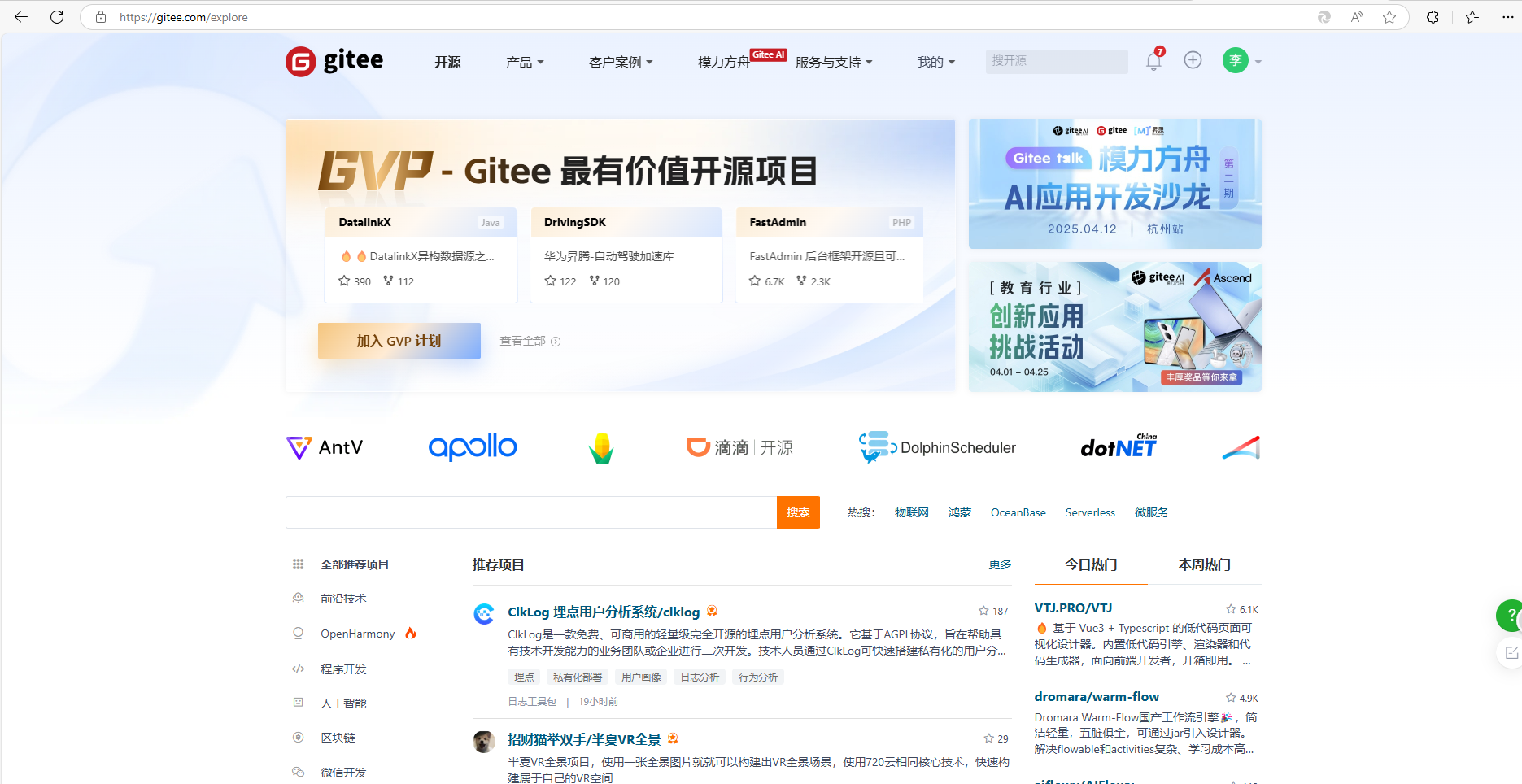The image size is (1522, 784).
Task: Go back with browser back arrow
Action: [x=21, y=17]
